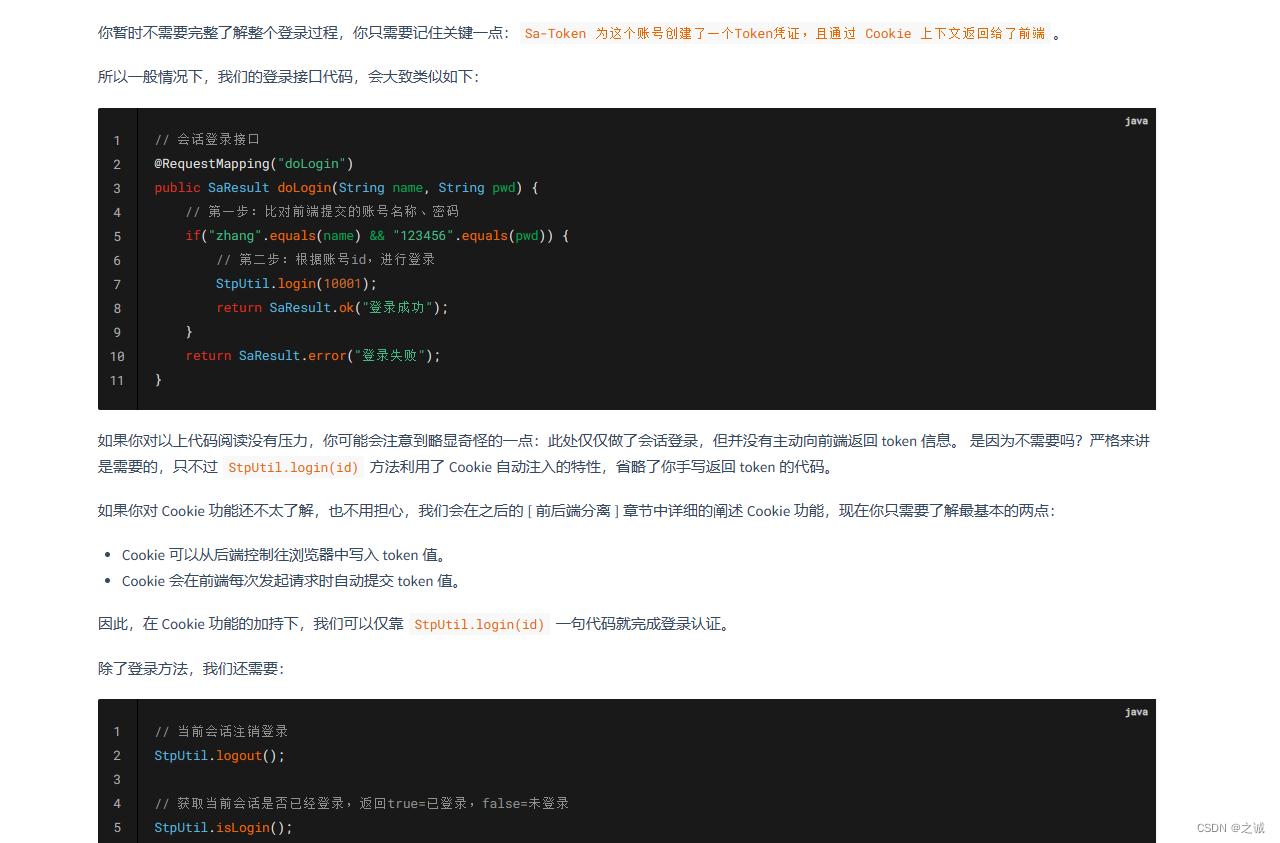This screenshot has height=843, width=1280.
Task: Click line number 3 in the second code block
Action: click(x=117, y=780)
